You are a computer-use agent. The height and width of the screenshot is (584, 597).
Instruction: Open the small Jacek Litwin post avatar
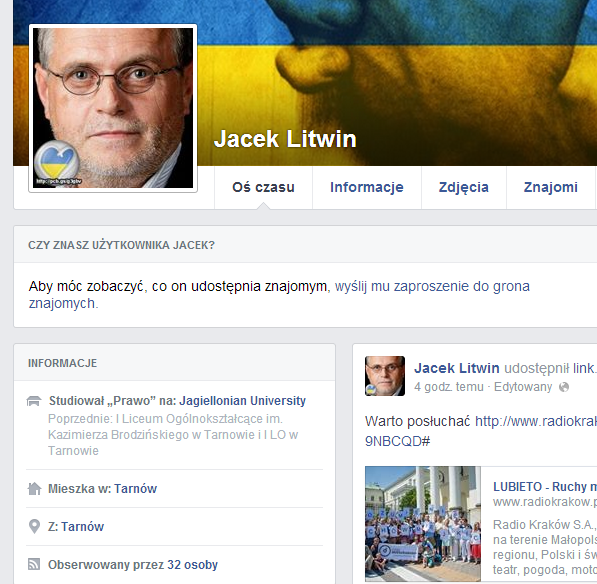[385, 376]
